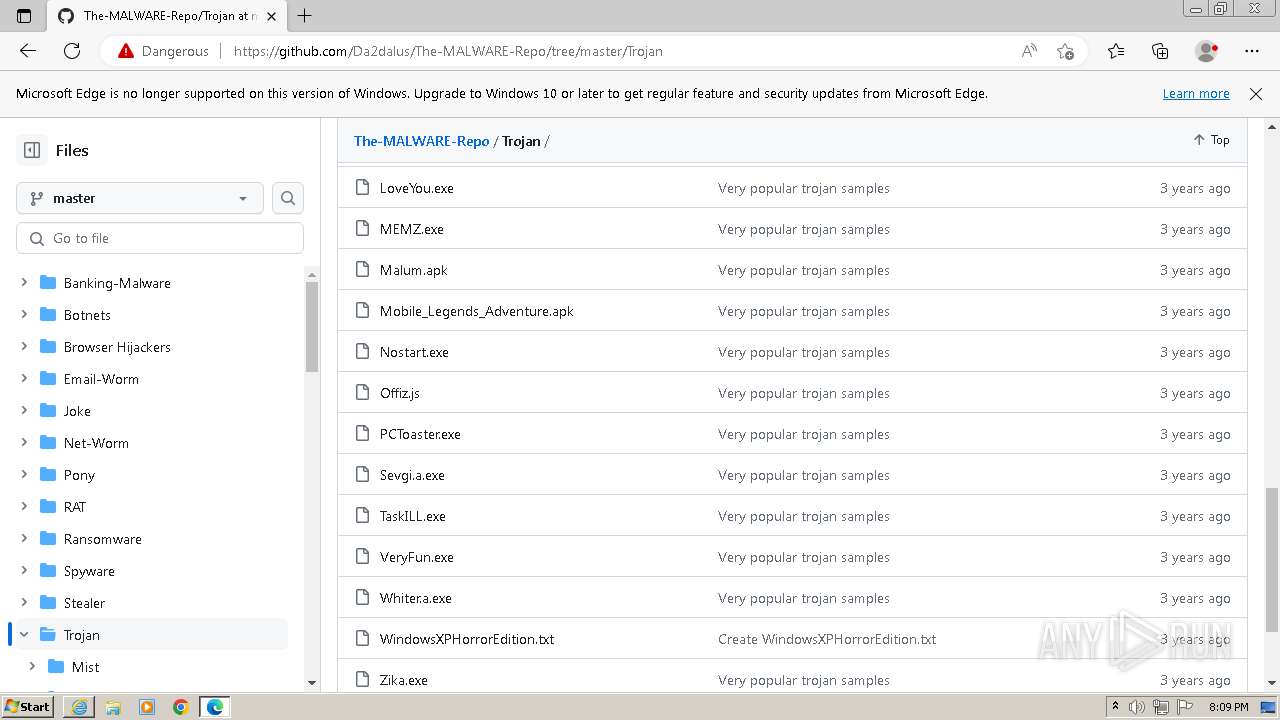Refresh the page
Viewport: 1280px width, 720px height.
pyautogui.click(x=72, y=51)
